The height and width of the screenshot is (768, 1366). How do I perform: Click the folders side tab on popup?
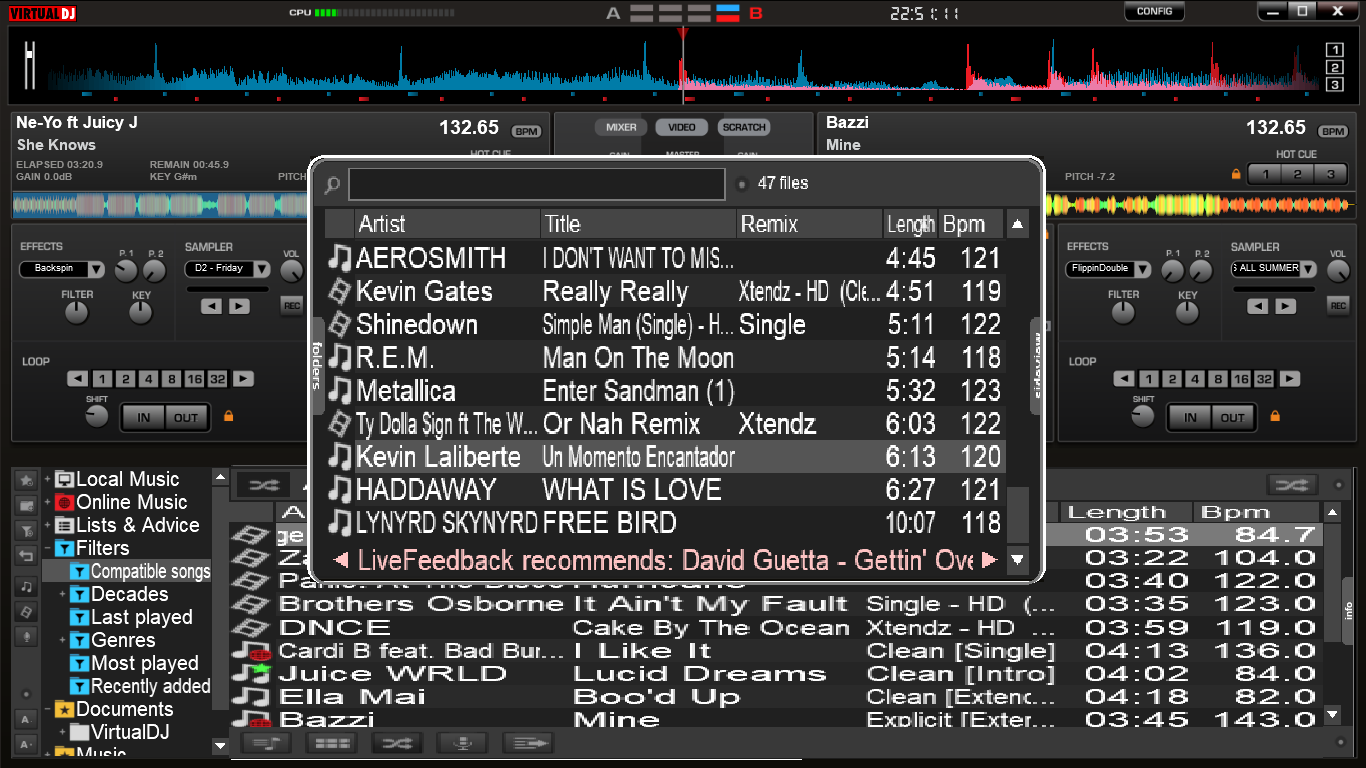[x=317, y=366]
